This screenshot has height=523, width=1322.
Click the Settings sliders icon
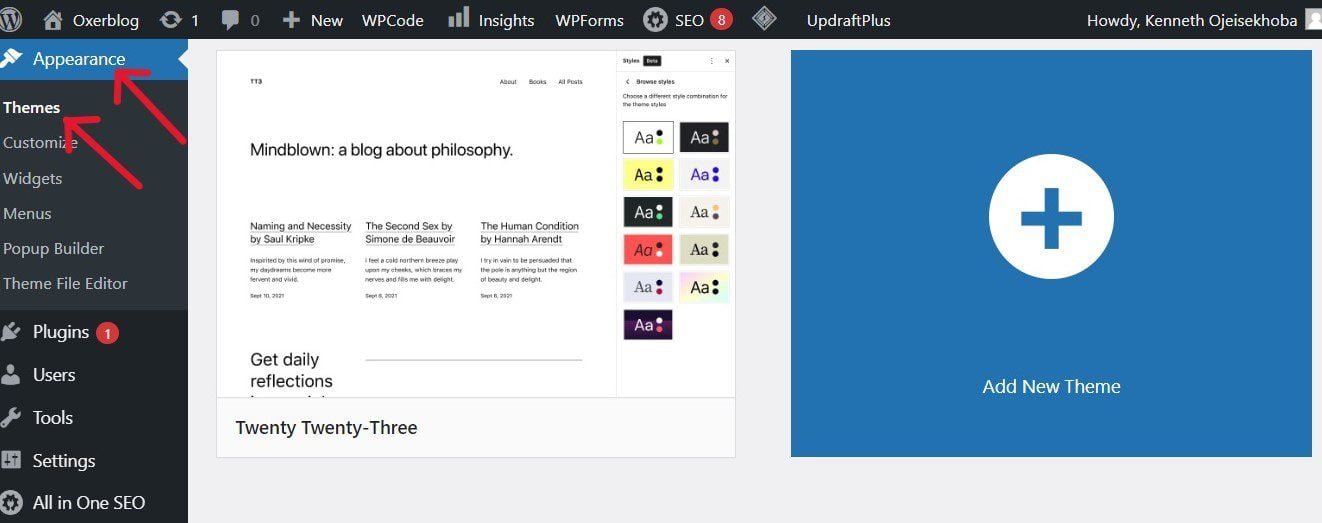click(11, 461)
